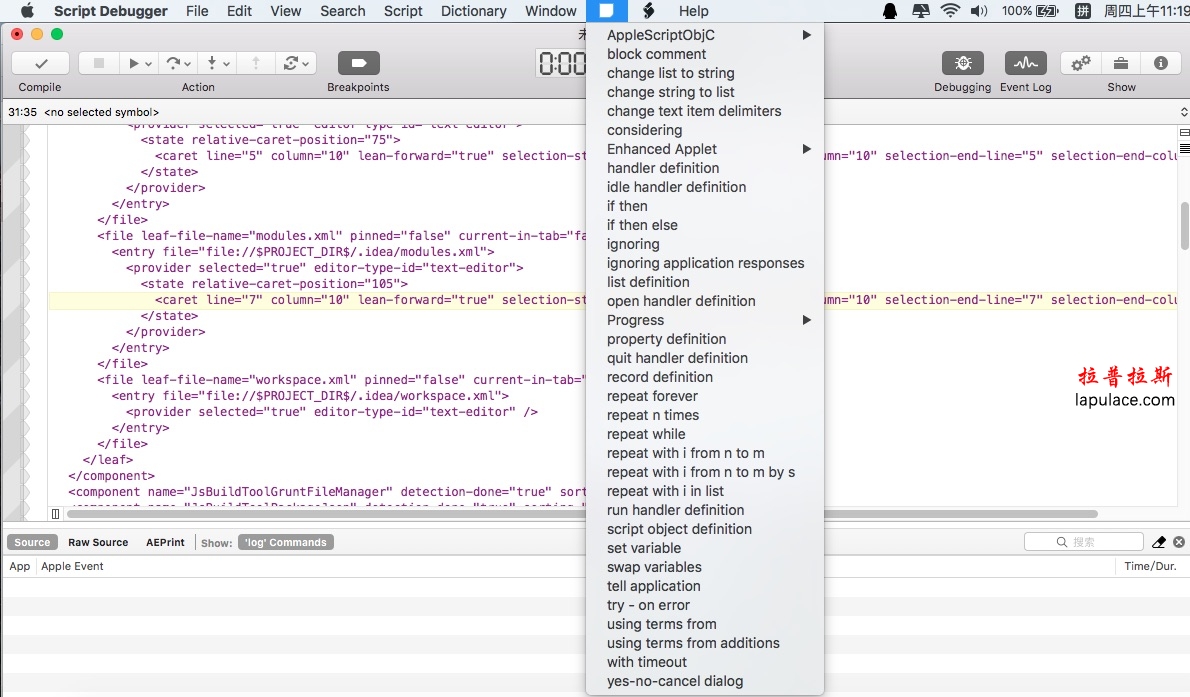1190x697 pixels.
Task: Click the Stop square in the Action group
Action: click(99, 63)
